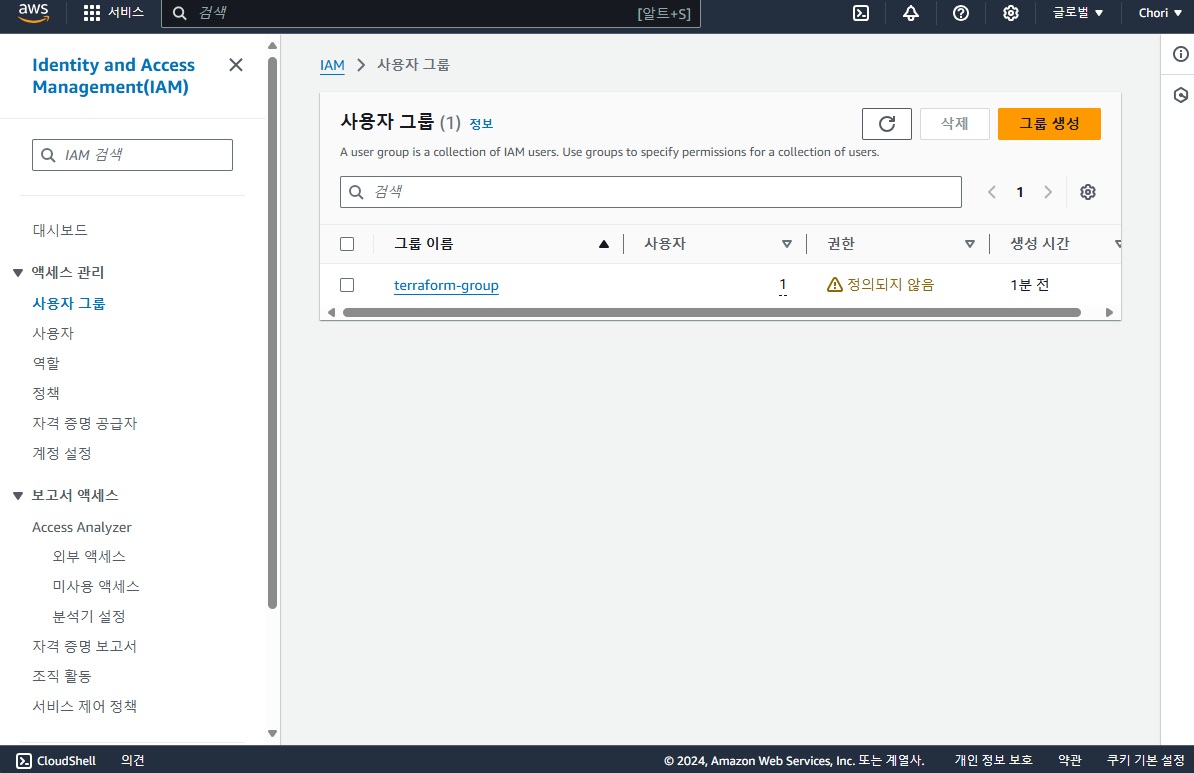Sort by 그룹 이름 ascending arrow
Viewport: 1194px width, 773px height.
click(604, 244)
